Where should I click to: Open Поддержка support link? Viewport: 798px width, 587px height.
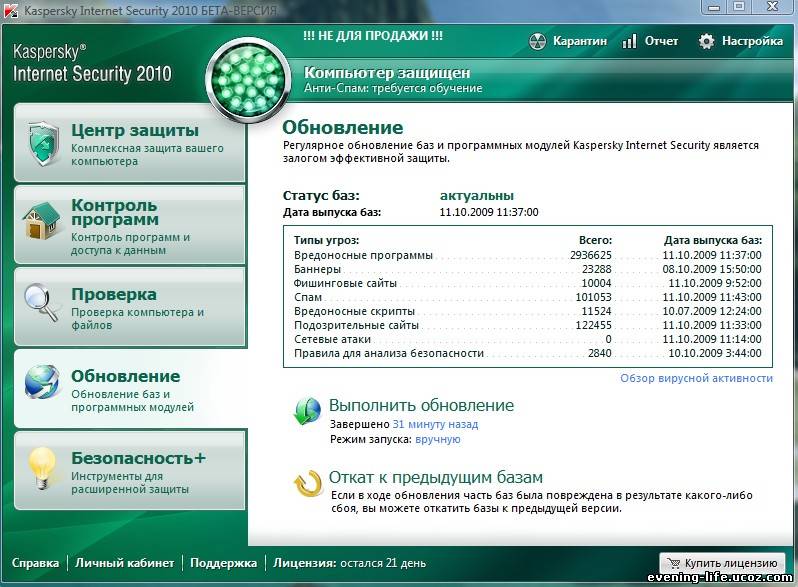[x=223, y=563]
